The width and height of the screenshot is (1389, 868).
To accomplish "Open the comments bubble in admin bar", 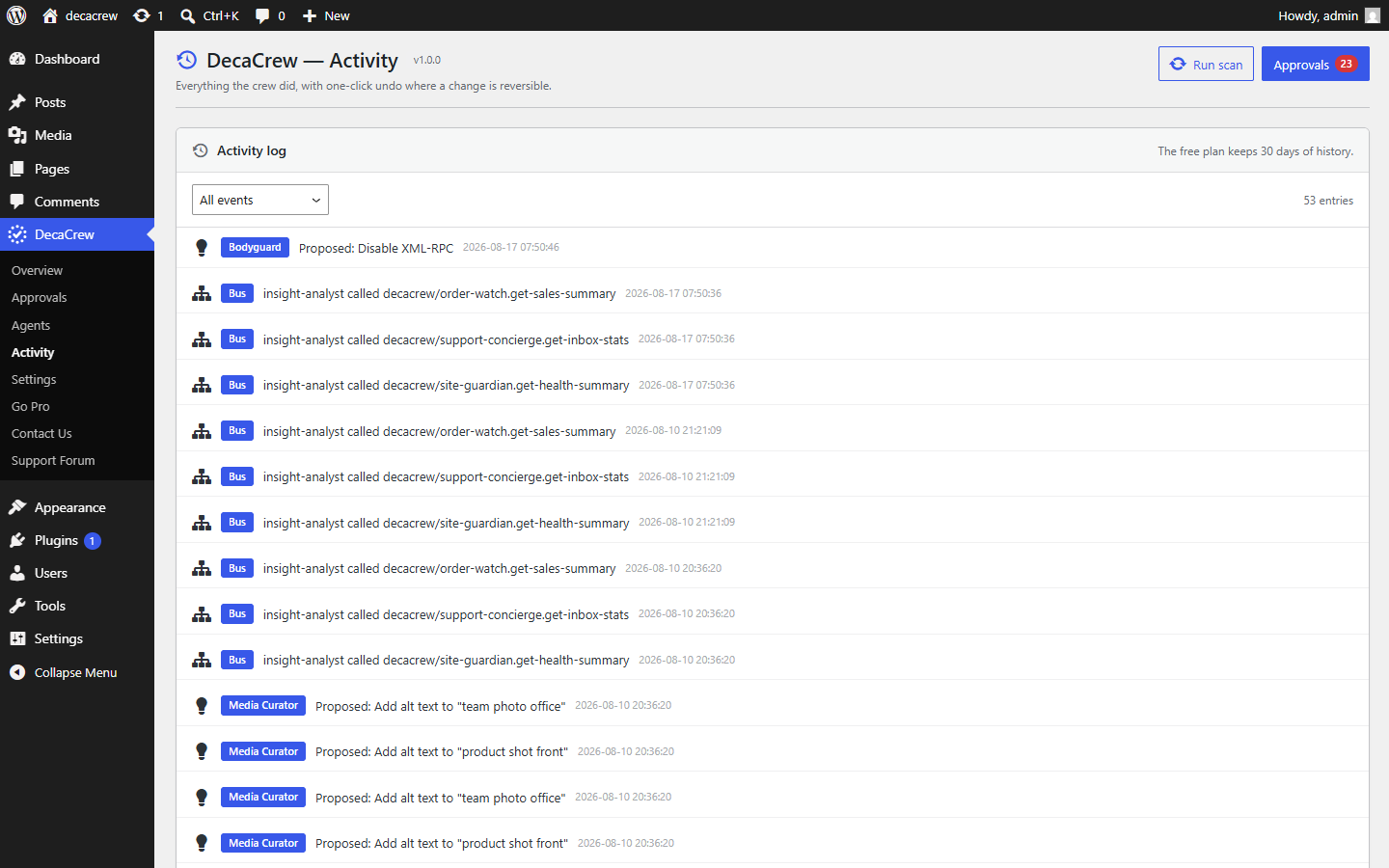I will pyautogui.click(x=270, y=15).
